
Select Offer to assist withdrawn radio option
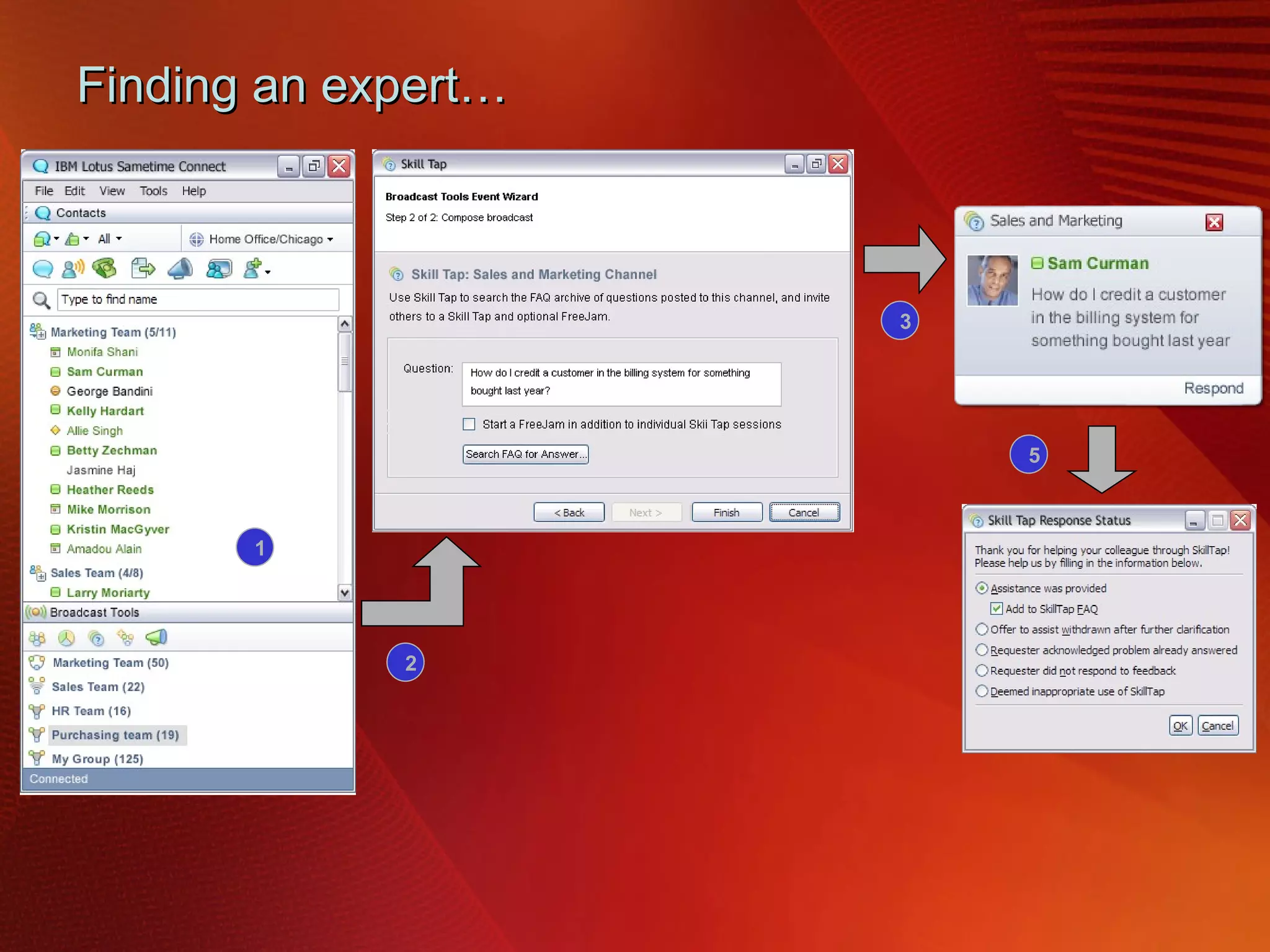point(982,629)
